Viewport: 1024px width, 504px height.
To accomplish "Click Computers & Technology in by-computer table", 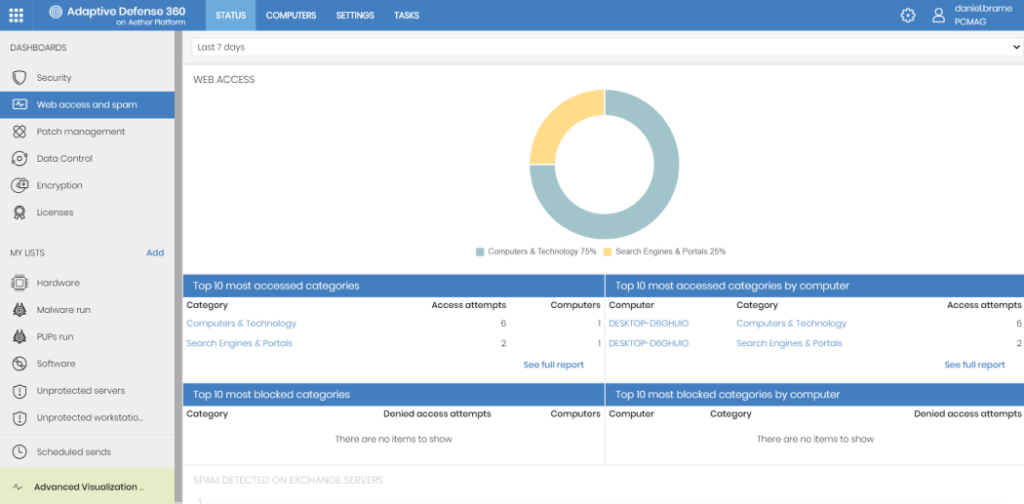I will (791, 323).
